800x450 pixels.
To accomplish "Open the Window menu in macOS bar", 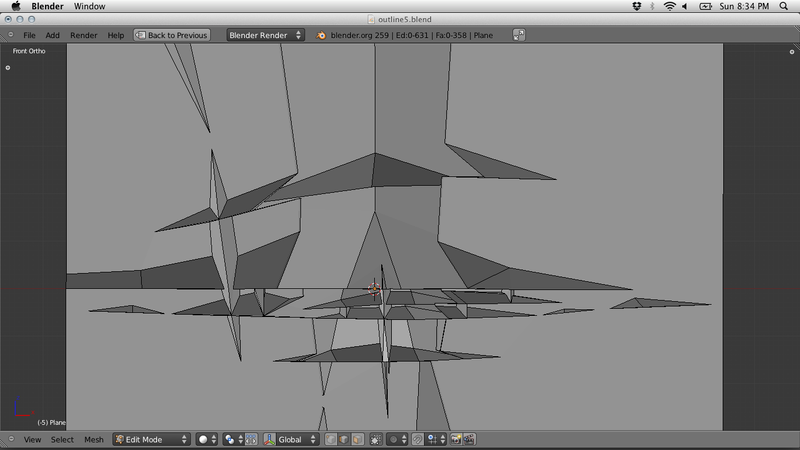I will tap(89, 6).
